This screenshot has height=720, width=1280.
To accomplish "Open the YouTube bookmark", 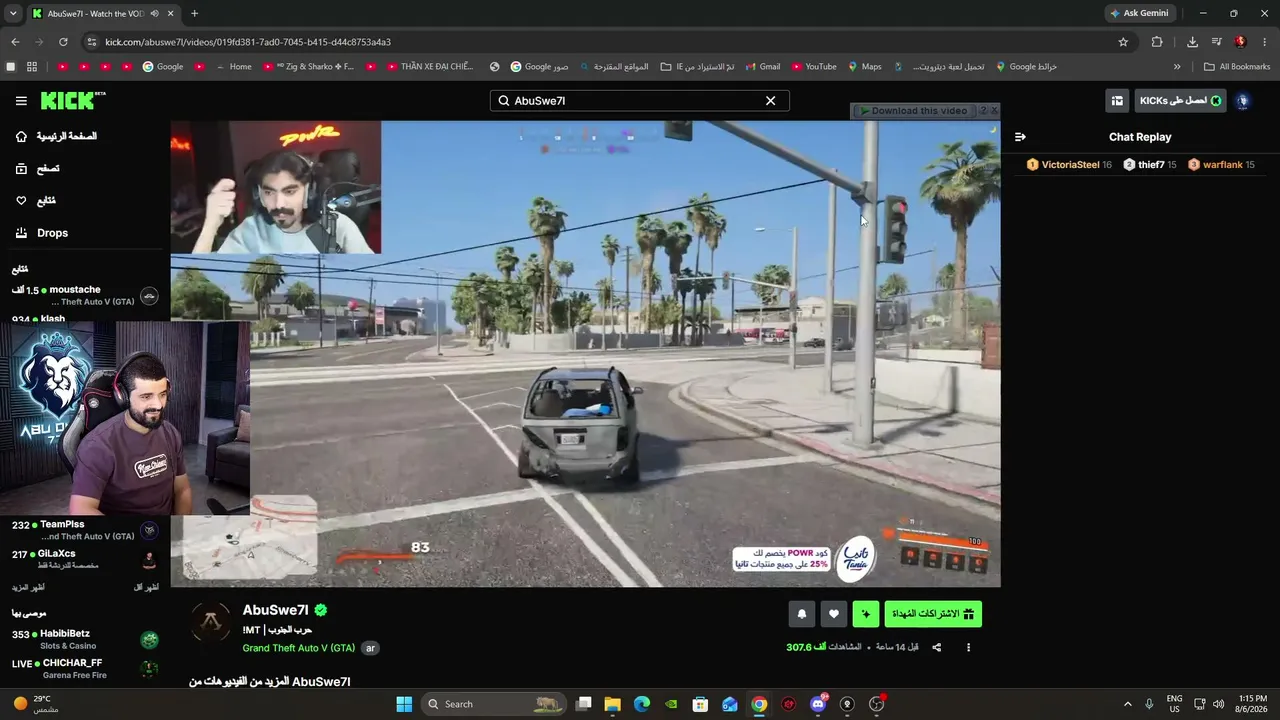I will 814,67.
